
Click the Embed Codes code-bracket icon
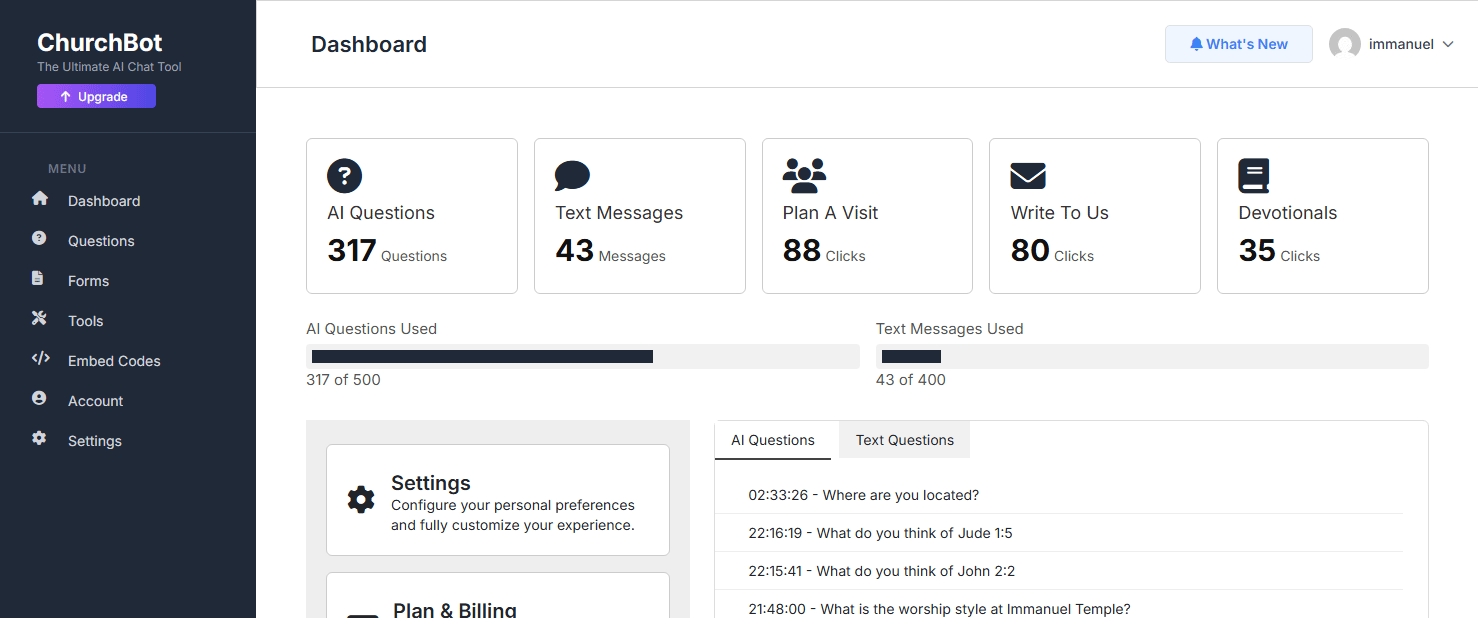coord(40,359)
